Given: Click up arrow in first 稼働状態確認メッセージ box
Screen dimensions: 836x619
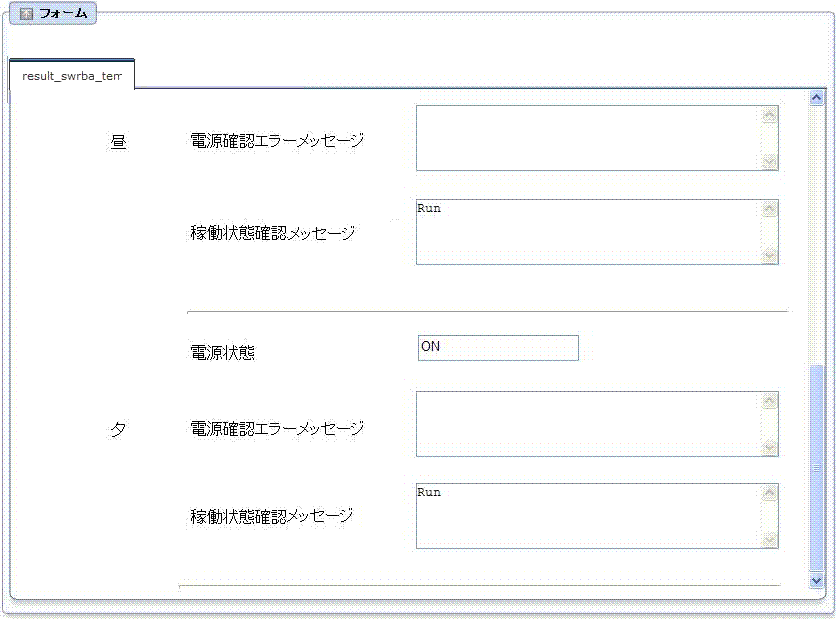Looking at the screenshot, I should tap(769, 209).
